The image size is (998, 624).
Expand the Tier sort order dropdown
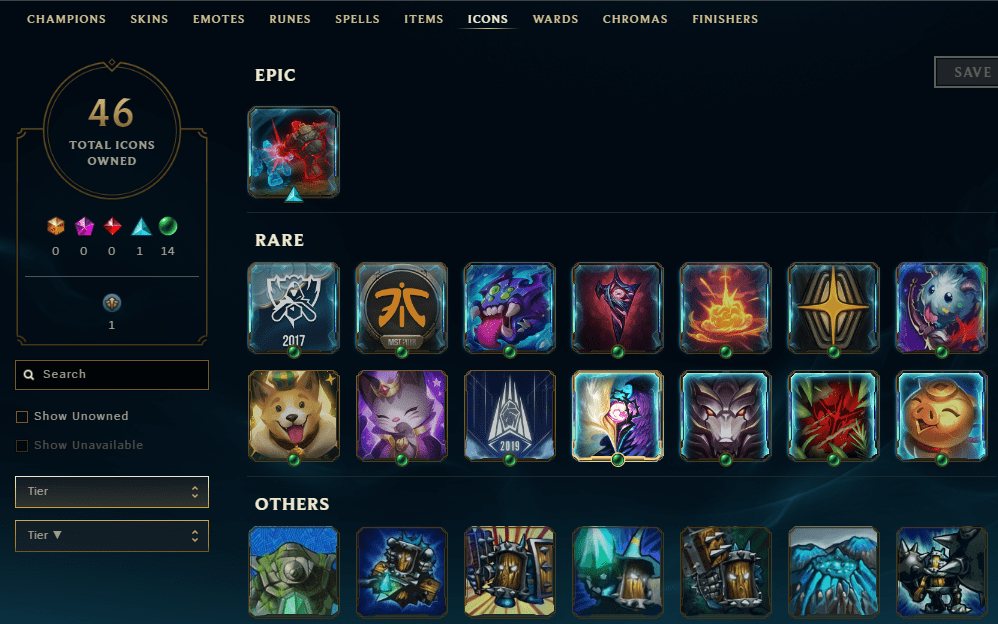pyautogui.click(x=112, y=535)
